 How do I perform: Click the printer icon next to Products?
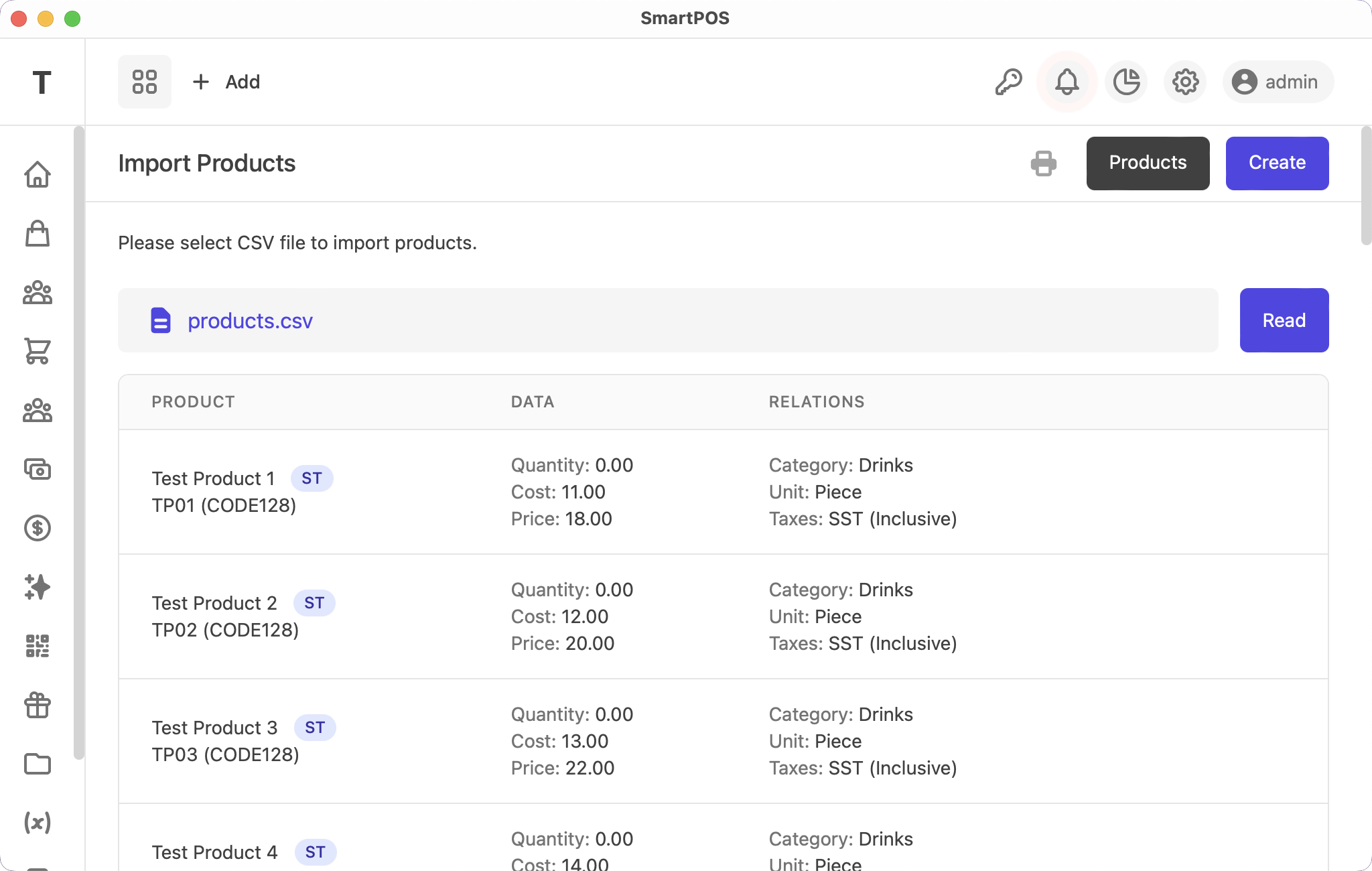coord(1044,163)
